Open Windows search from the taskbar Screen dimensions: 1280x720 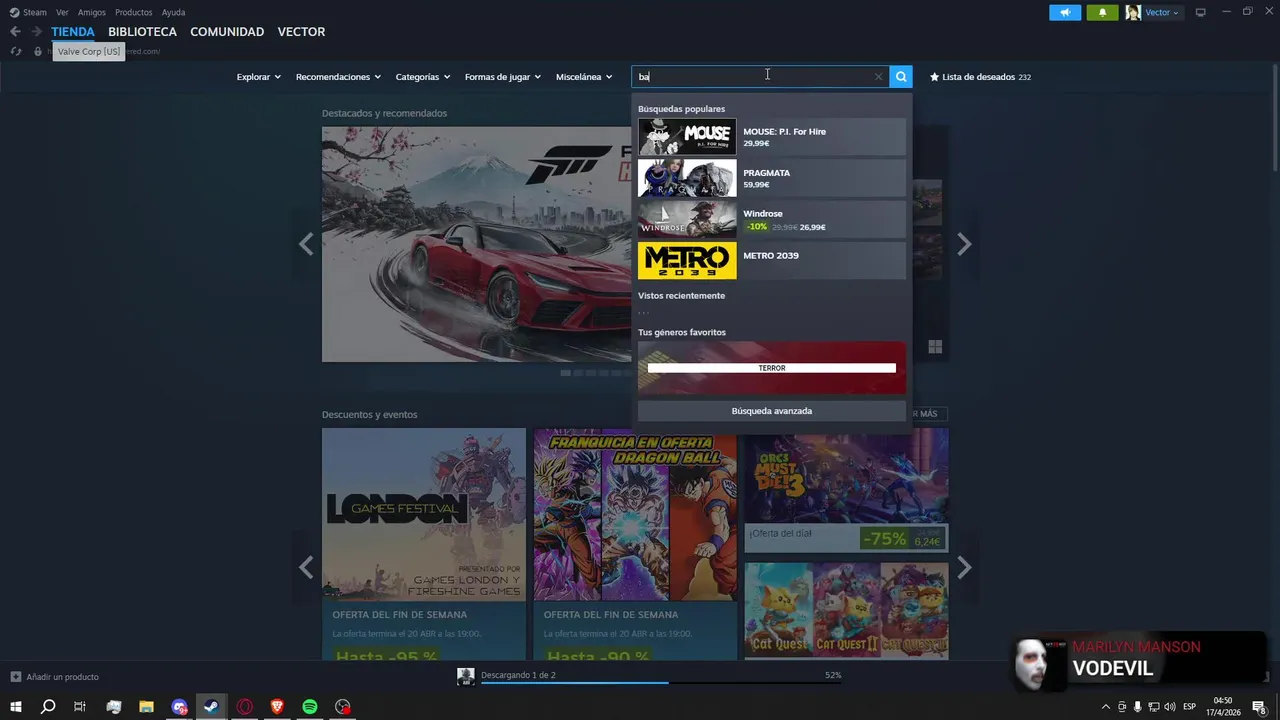tap(48, 707)
